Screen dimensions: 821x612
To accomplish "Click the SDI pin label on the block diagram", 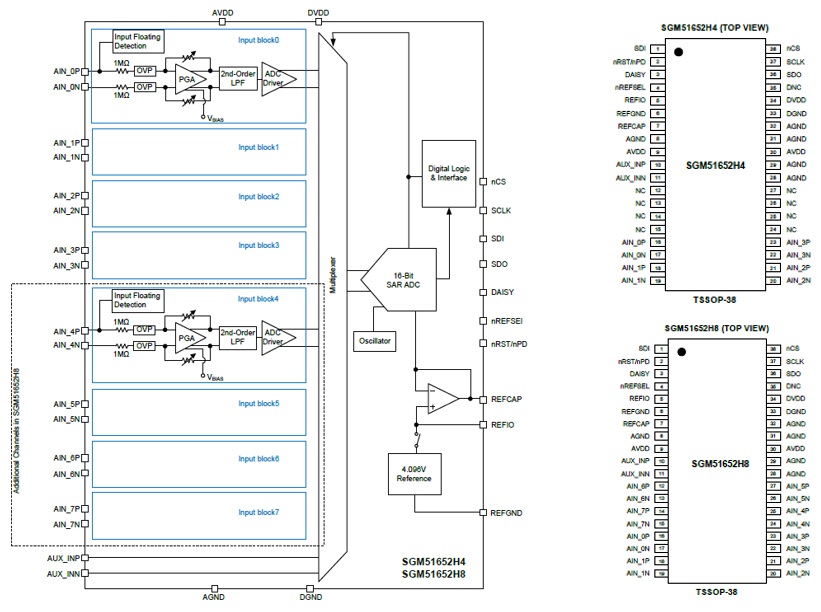I will [497, 239].
